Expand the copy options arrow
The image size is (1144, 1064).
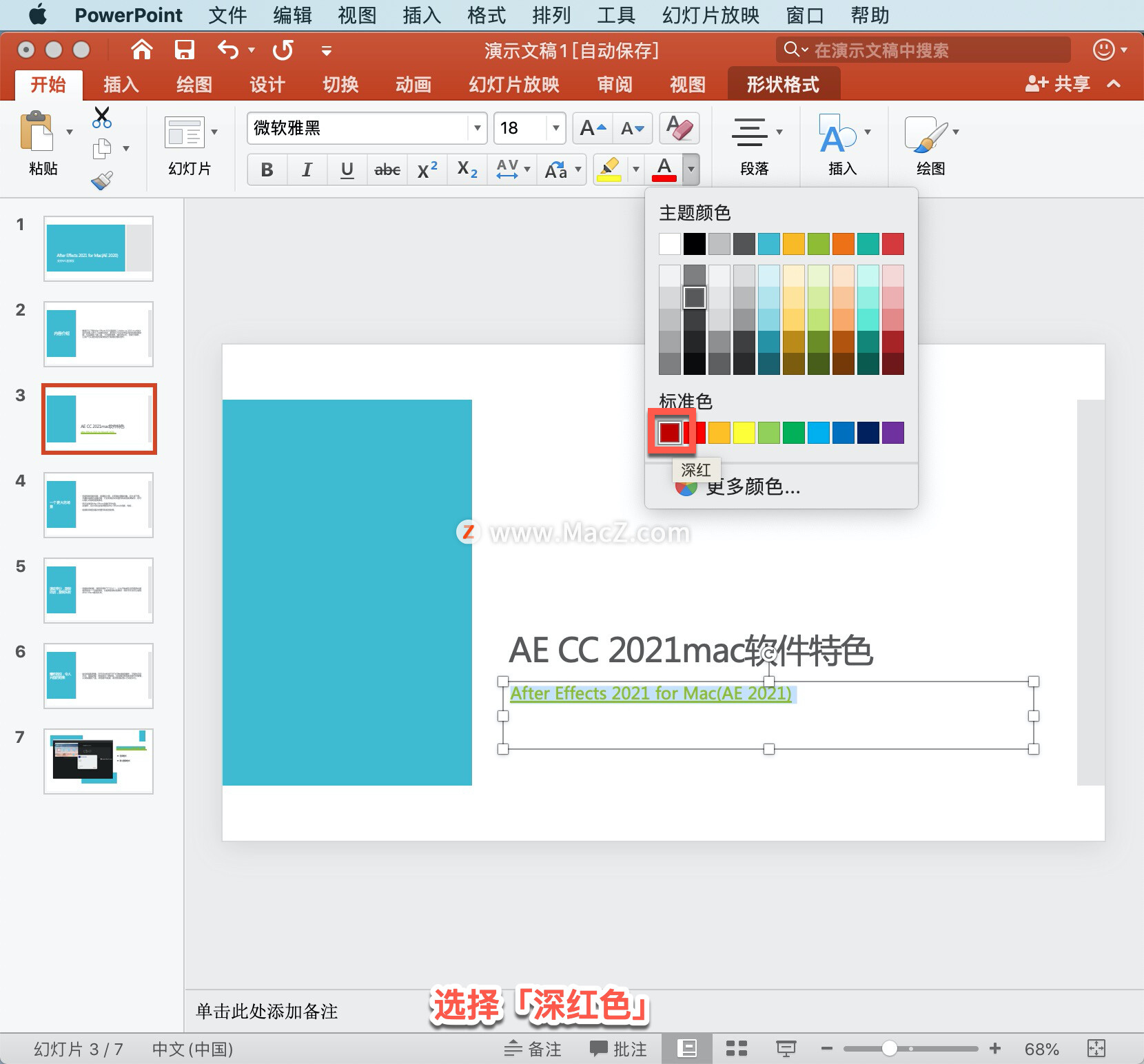[126, 149]
